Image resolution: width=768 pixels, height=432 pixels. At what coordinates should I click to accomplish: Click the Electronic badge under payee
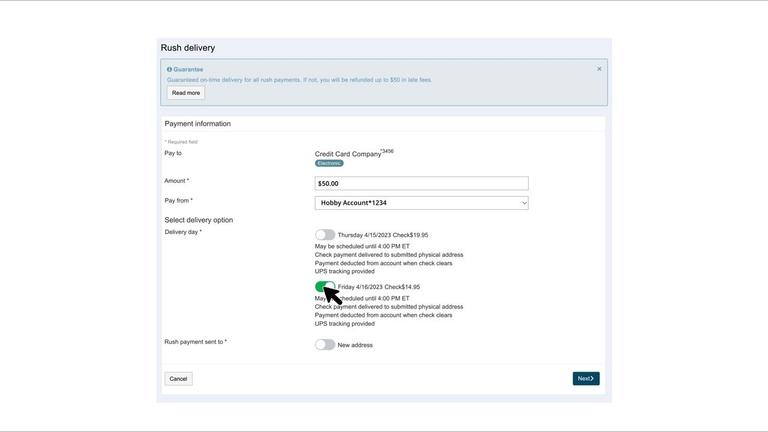pyautogui.click(x=329, y=163)
